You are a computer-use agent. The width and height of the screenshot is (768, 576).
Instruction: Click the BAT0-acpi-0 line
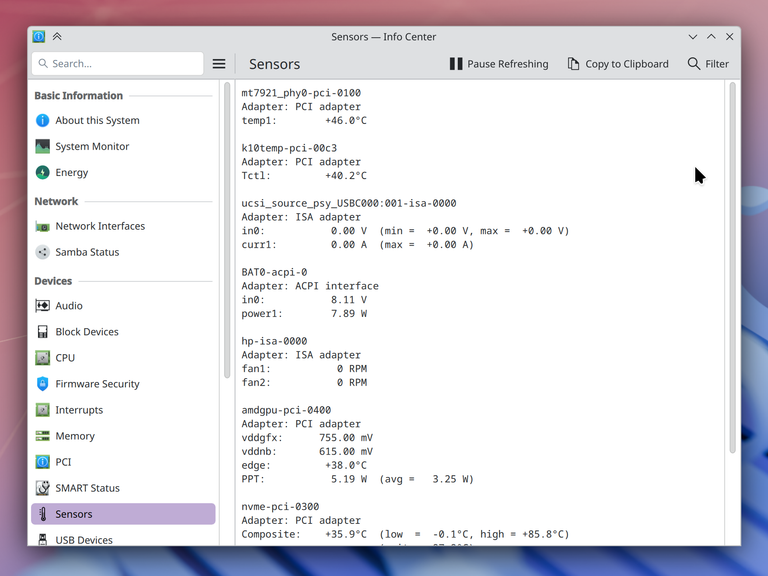click(274, 272)
